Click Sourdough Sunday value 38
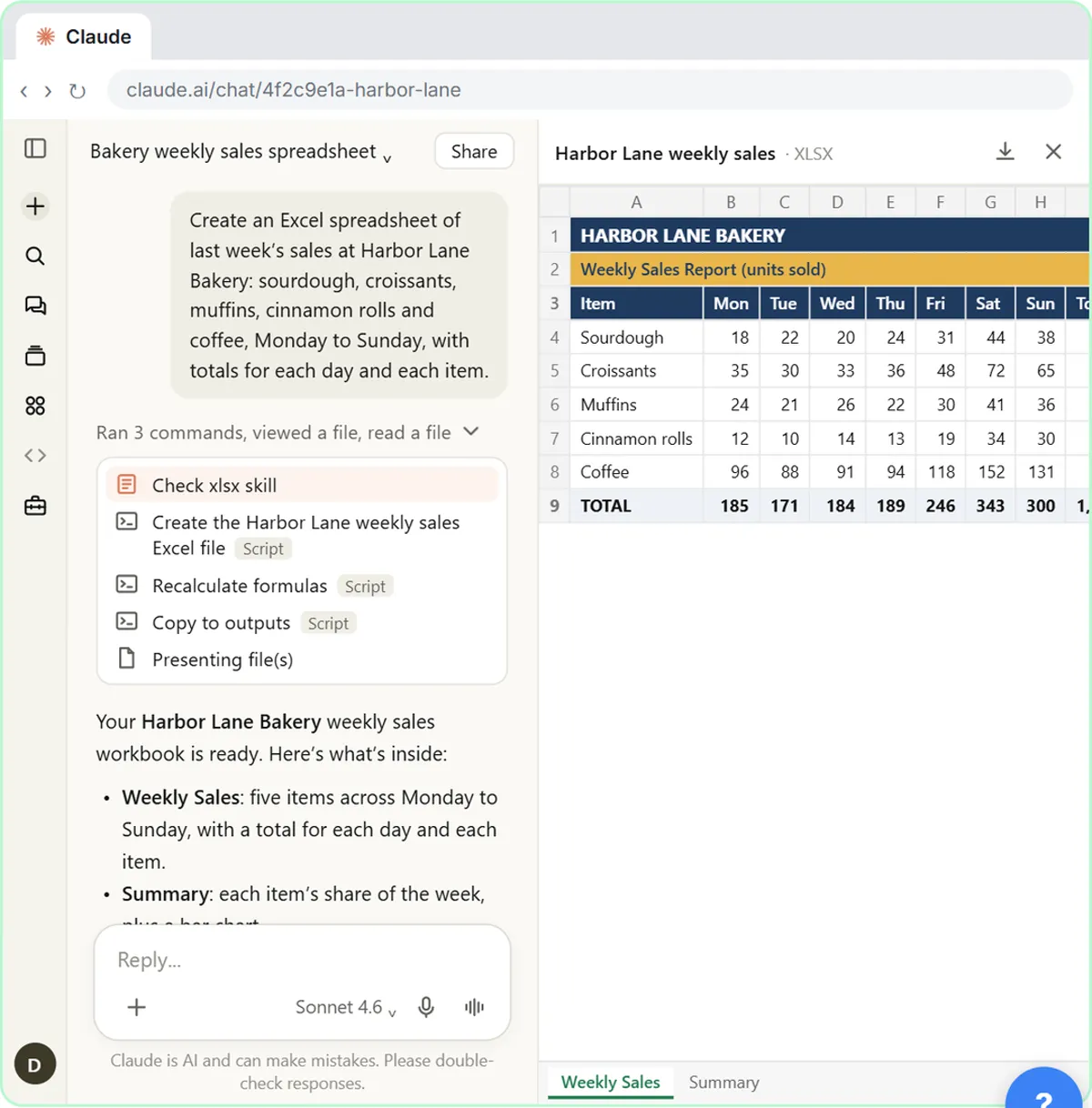The image size is (1092, 1108). tap(1040, 337)
